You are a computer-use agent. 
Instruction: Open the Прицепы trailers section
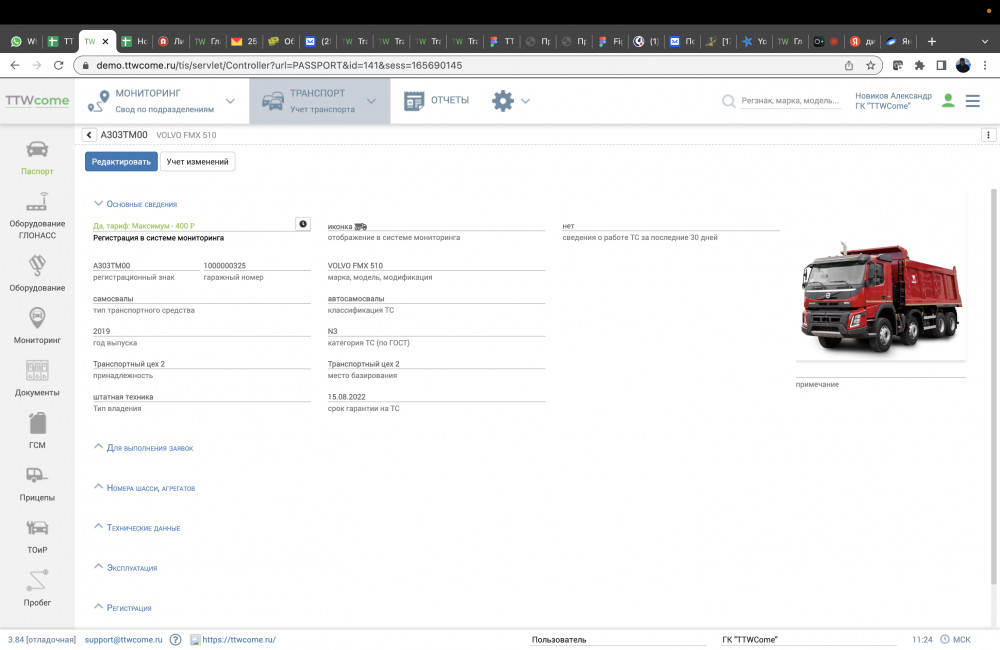pos(37,483)
